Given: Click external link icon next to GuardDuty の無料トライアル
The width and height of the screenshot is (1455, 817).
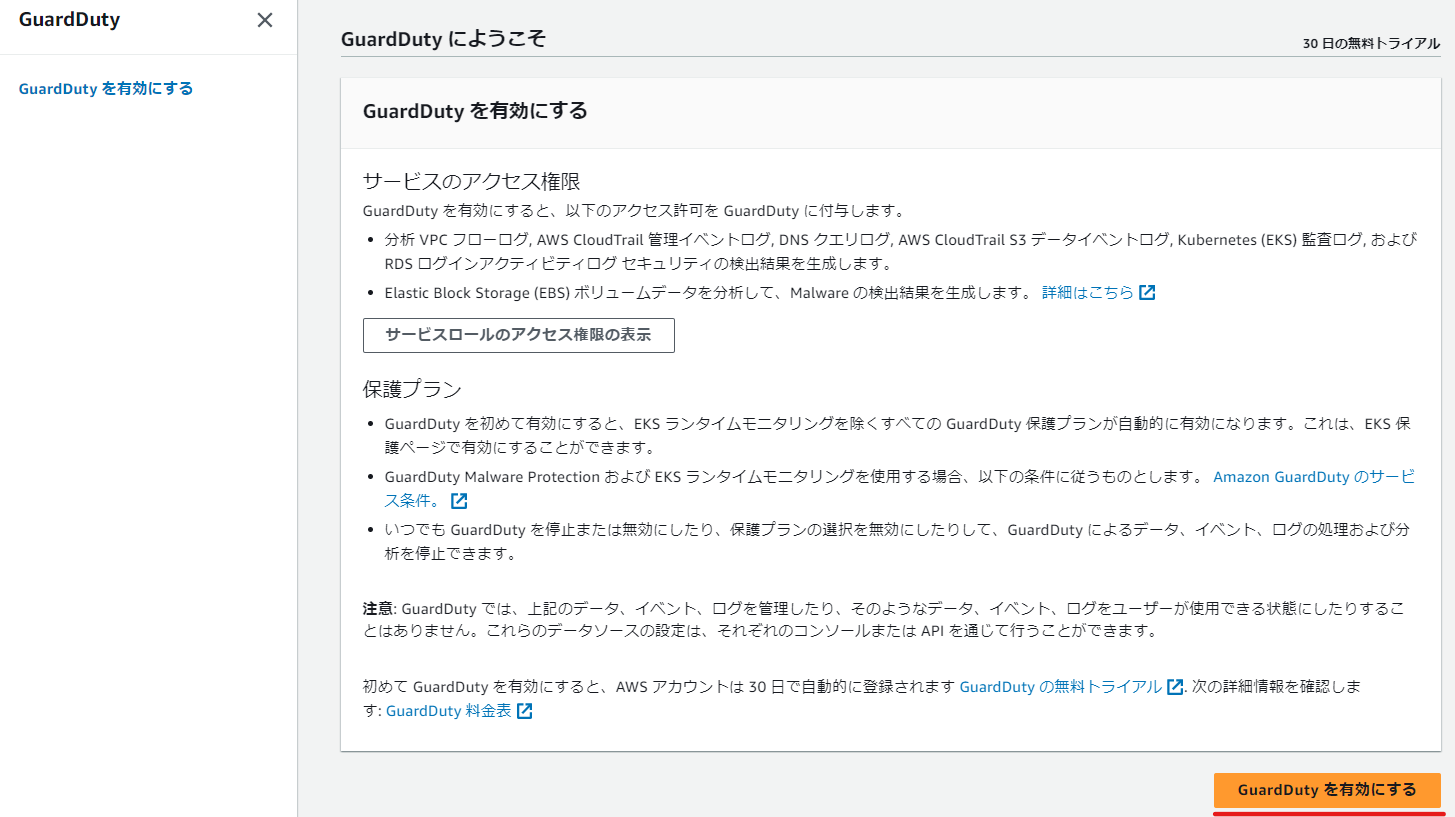Looking at the screenshot, I should point(1173,687).
